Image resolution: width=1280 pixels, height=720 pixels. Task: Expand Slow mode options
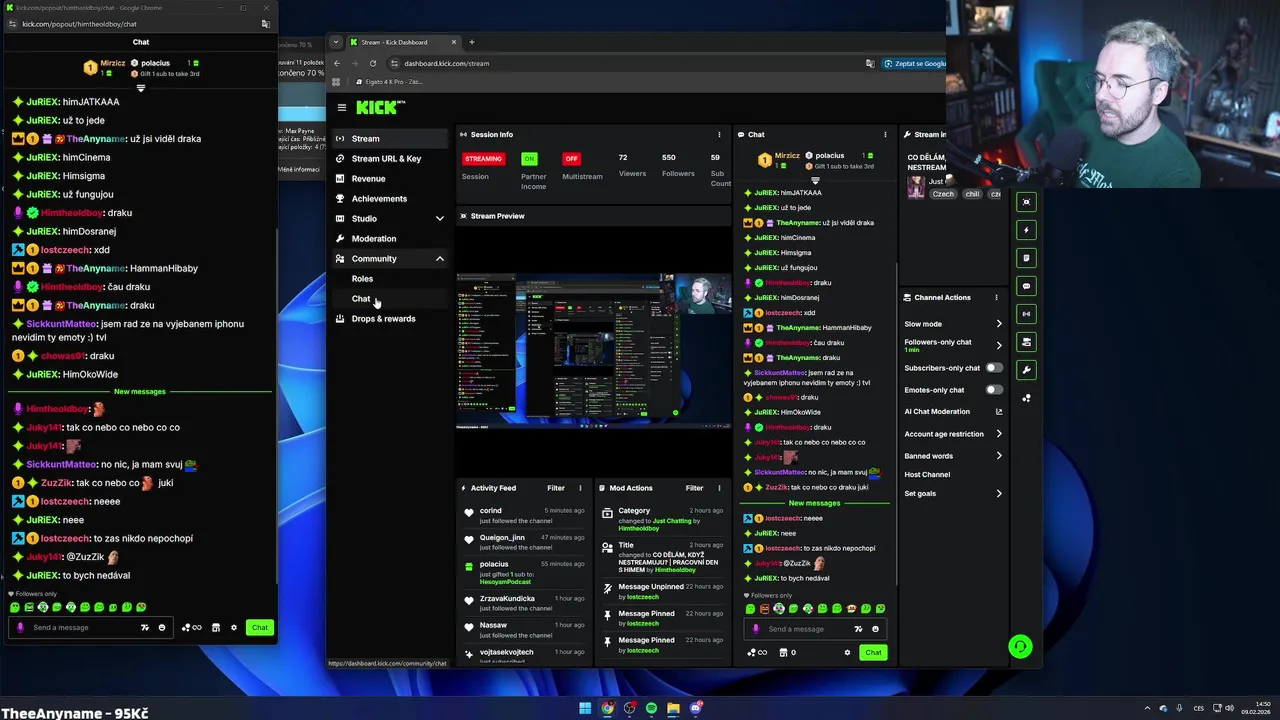(998, 324)
